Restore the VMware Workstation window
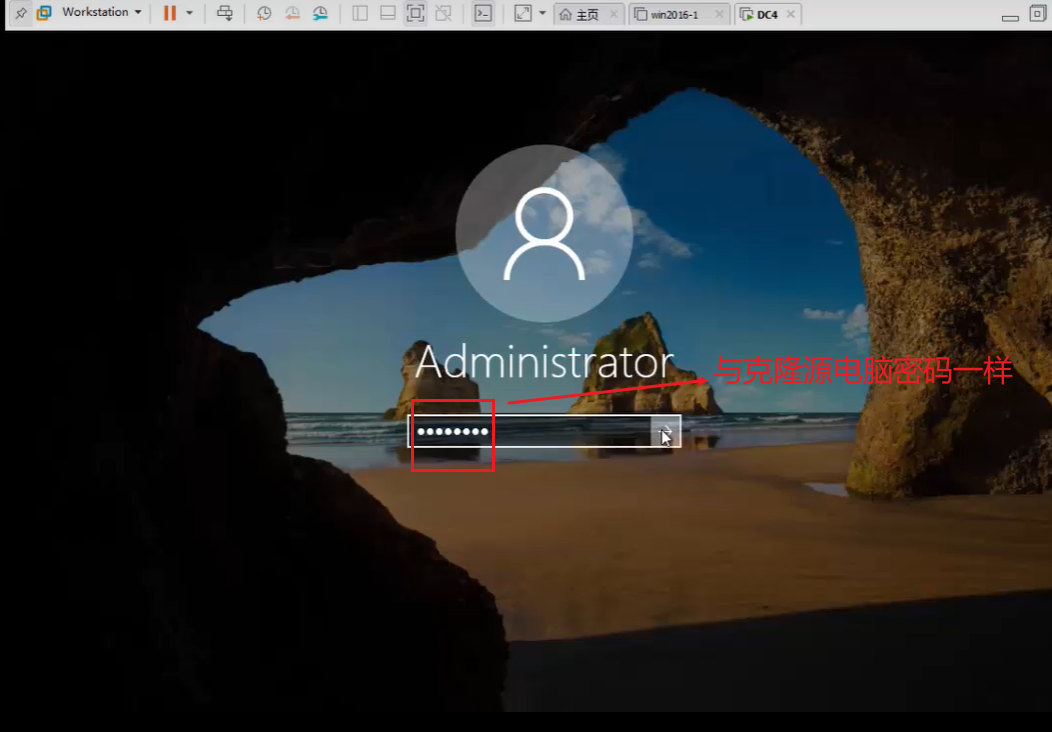The height and width of the screenshot is (732, 1052). [x=1037, y=13]
